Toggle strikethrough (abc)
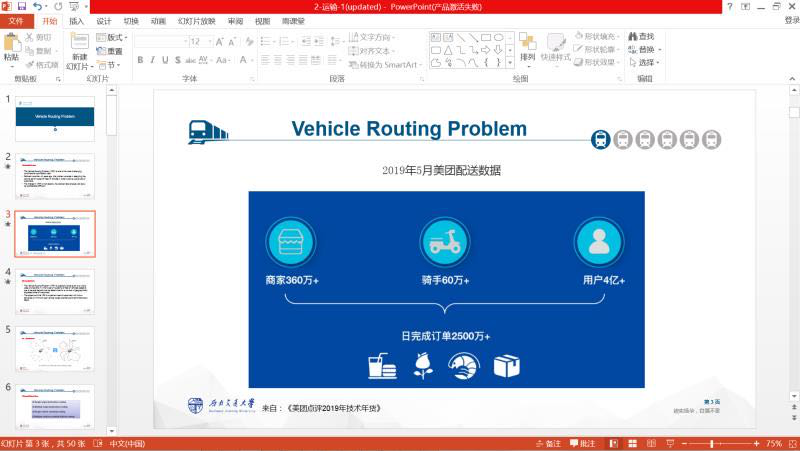 coord(191,60)
